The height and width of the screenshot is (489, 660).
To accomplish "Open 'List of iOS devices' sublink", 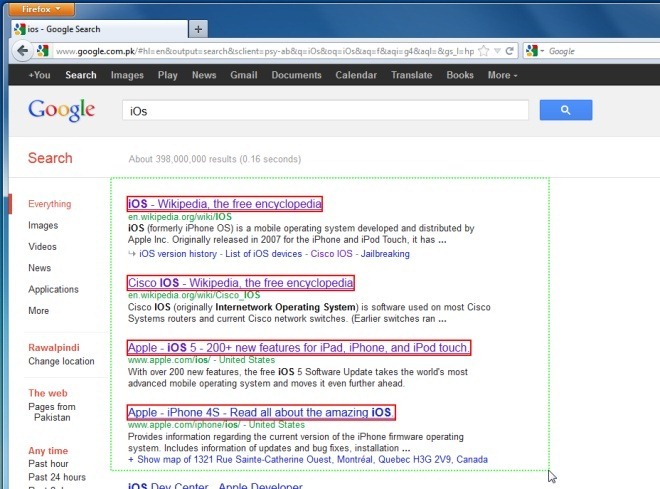I will pyautogui.click(x=263, y=254).
